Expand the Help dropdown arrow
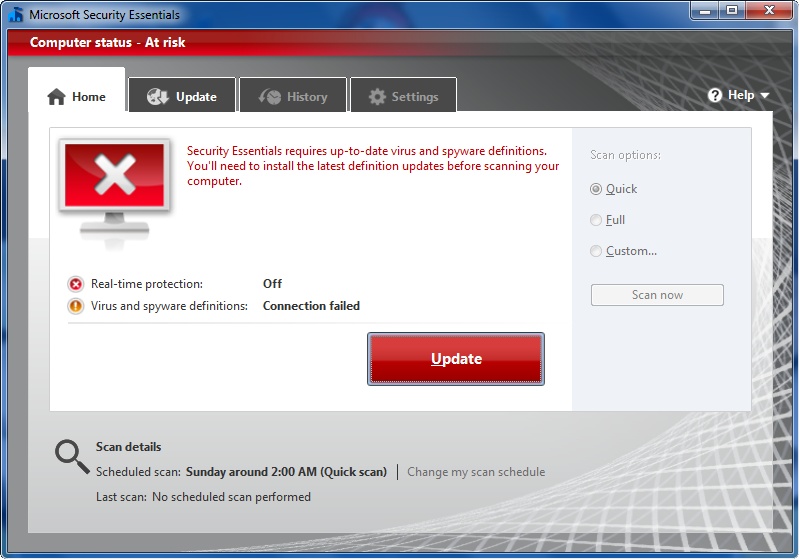800x560 pixels. pyautogui.click(x=764, y=95)
